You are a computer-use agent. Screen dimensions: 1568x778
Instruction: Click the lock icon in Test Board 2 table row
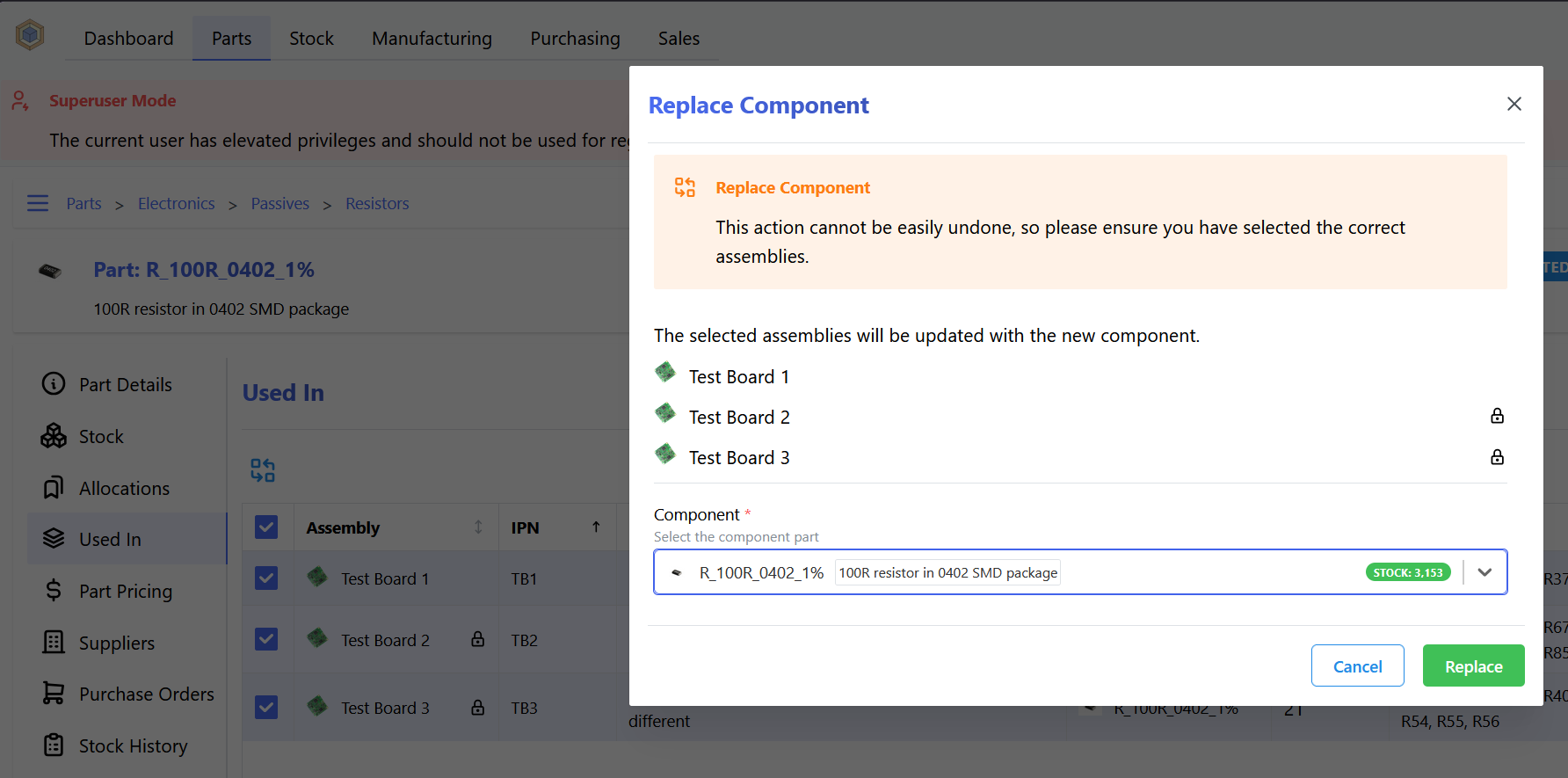tap(477, 639)
